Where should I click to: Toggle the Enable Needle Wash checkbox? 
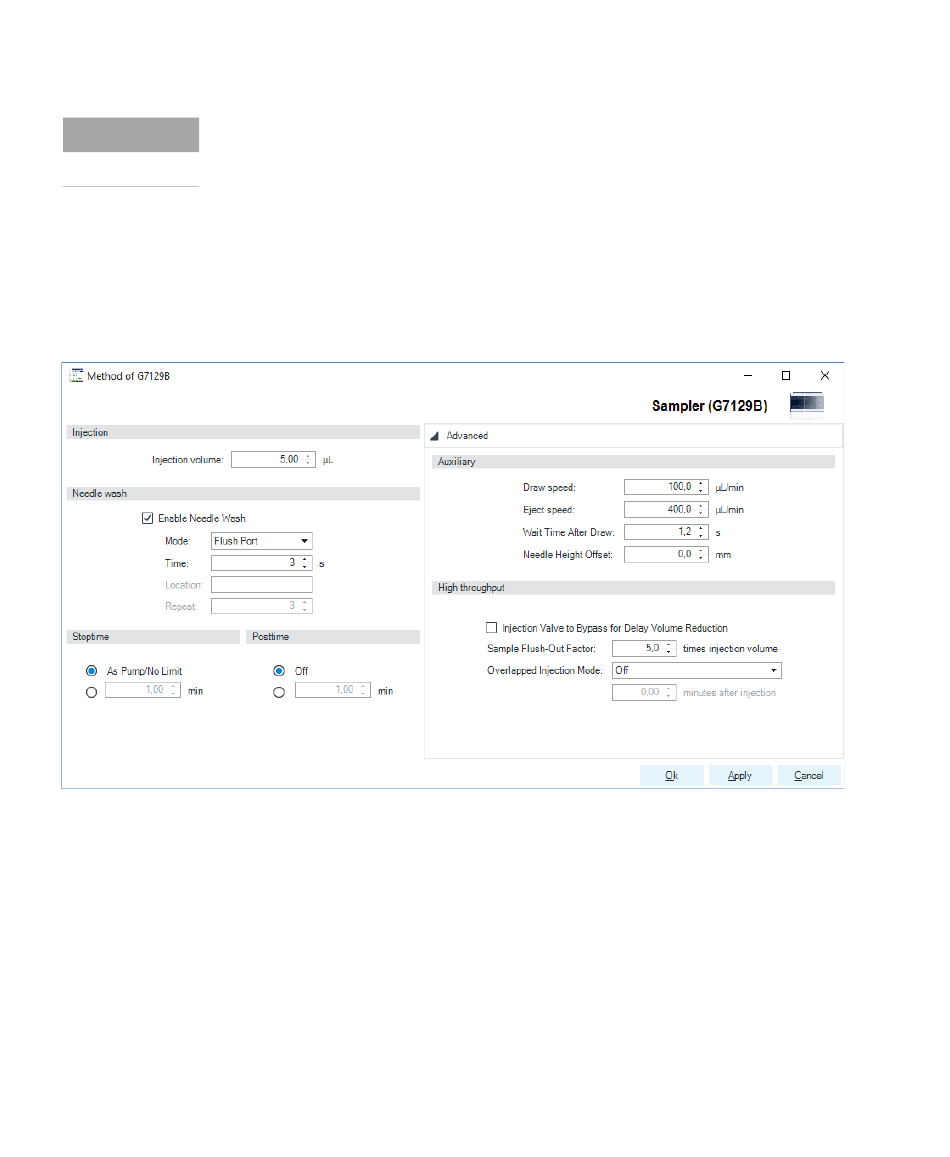pyautogui.click(x=148, y=518)
